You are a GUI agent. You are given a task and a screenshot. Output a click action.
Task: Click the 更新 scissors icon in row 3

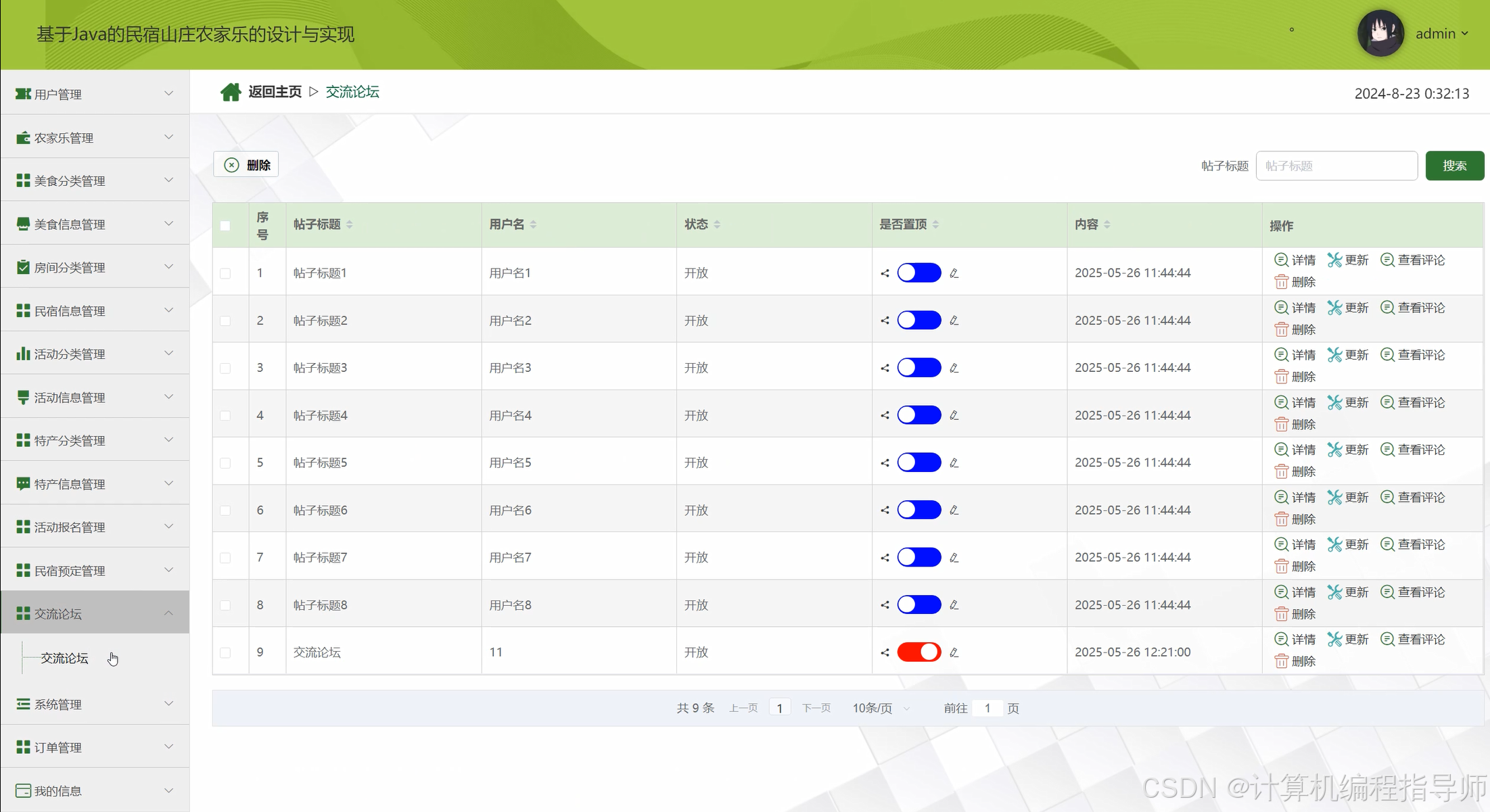(x=1334, y=355)
